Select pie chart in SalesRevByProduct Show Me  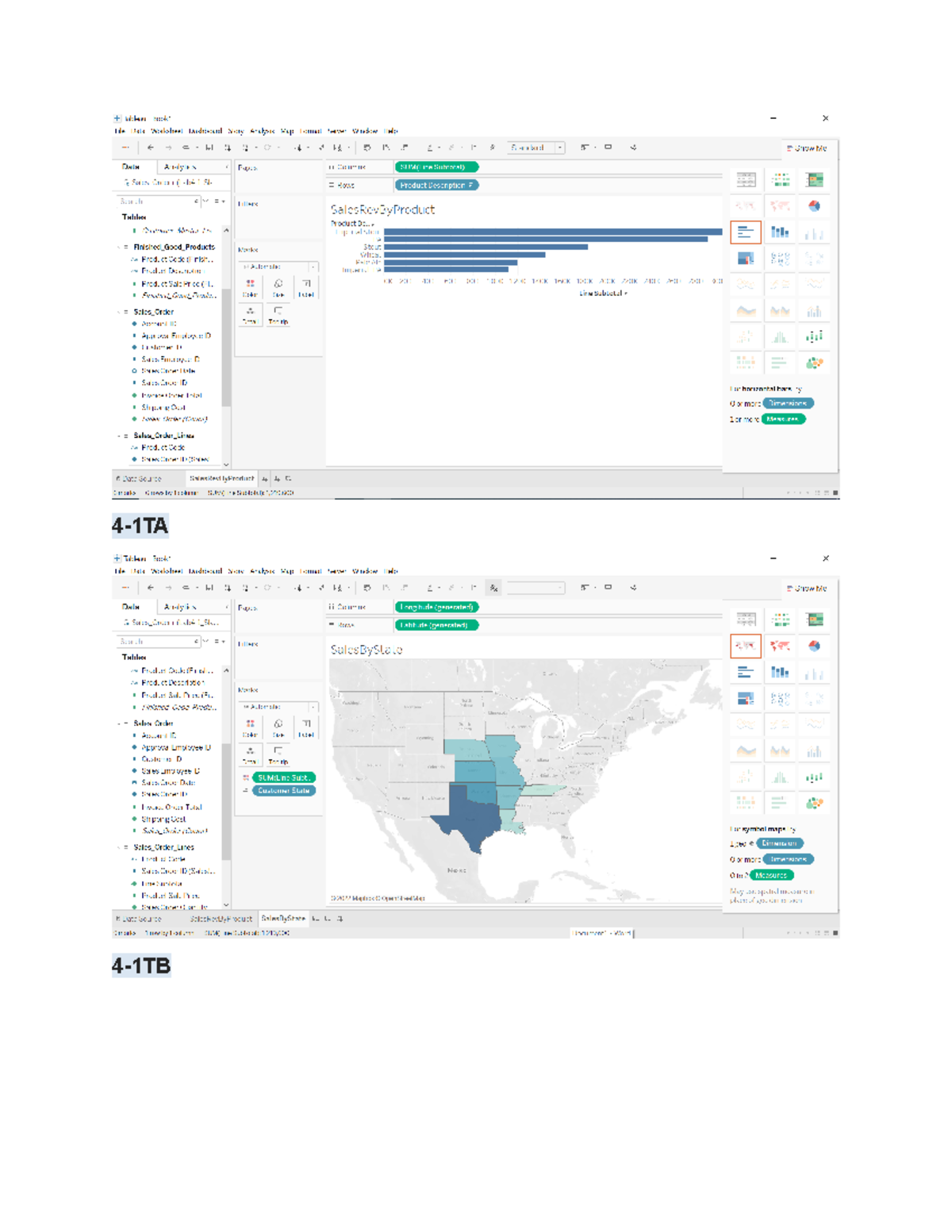point(815,206)
